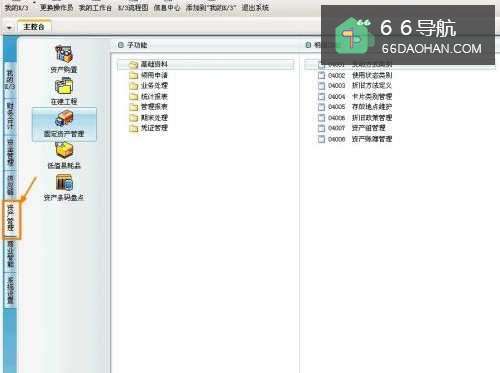Open the 凭证管理 folder
500x373 pixels.
148,128
